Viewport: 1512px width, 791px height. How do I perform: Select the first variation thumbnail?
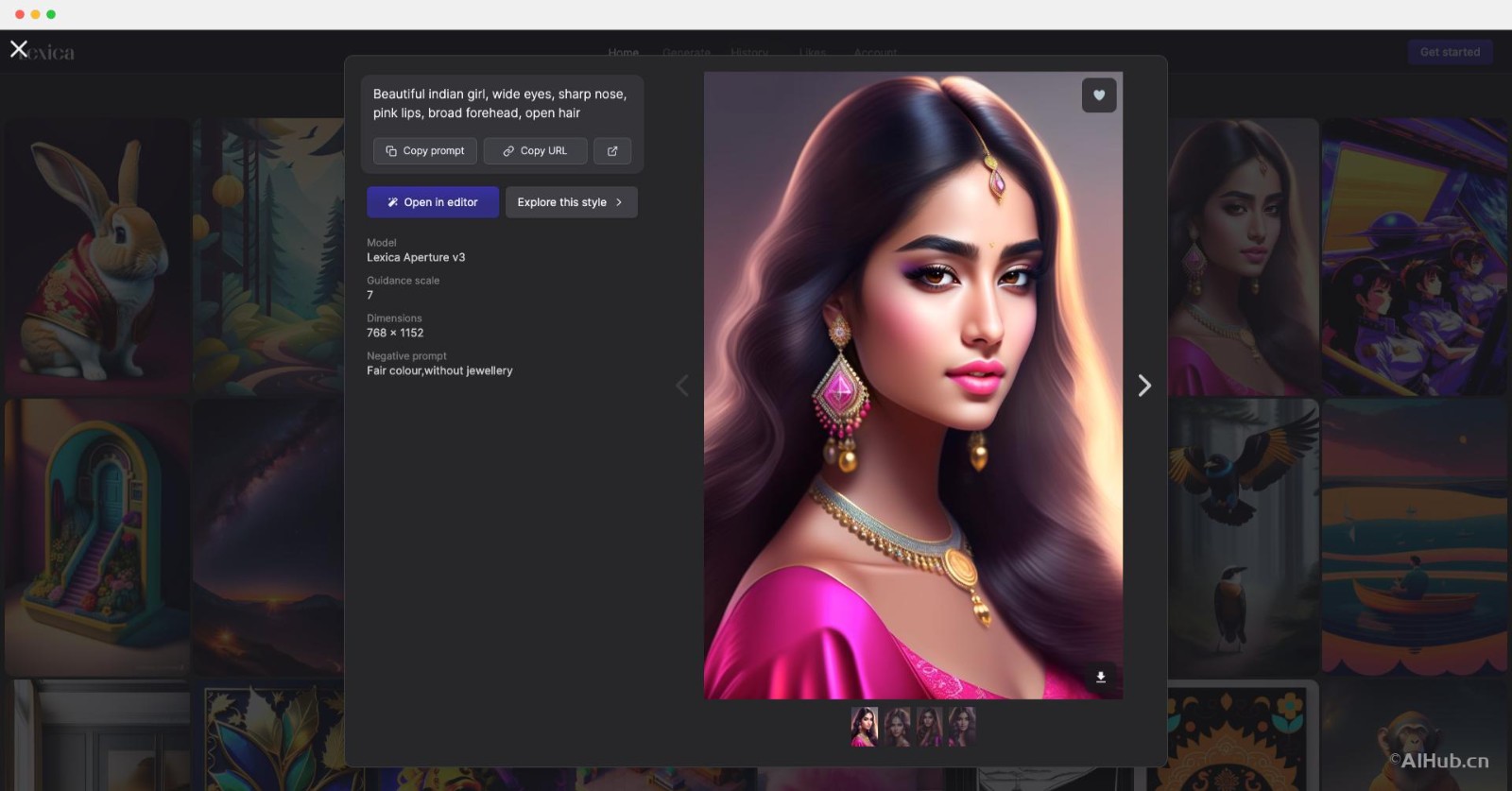[x=864, y=727]
